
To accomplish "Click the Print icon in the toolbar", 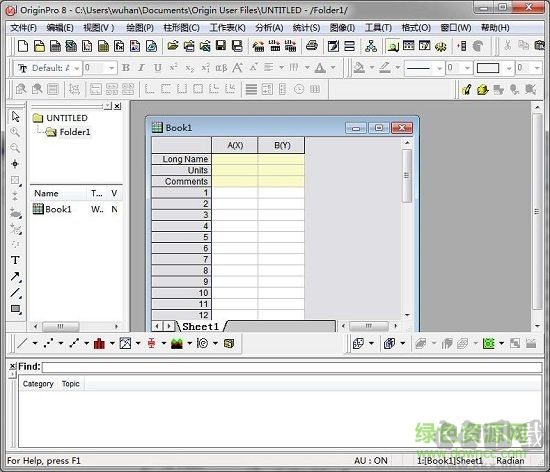I will point(311,46).
